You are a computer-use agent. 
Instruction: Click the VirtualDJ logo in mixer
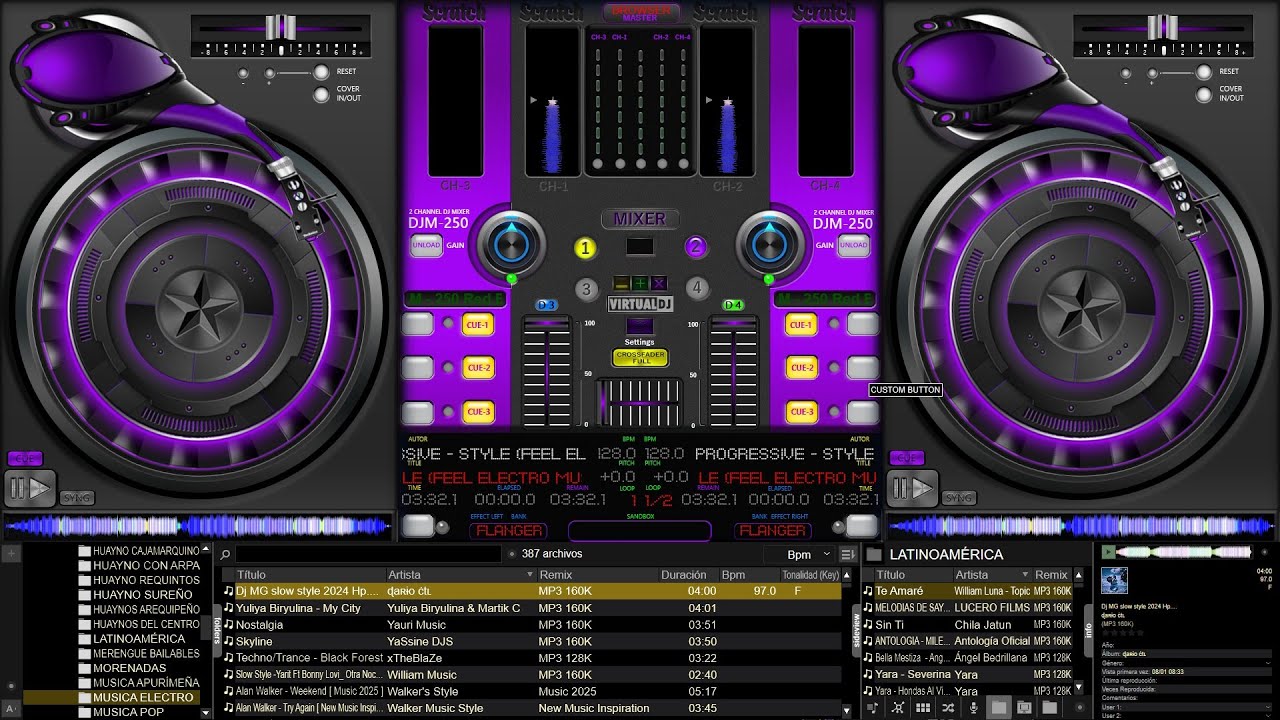click(640, 303)
